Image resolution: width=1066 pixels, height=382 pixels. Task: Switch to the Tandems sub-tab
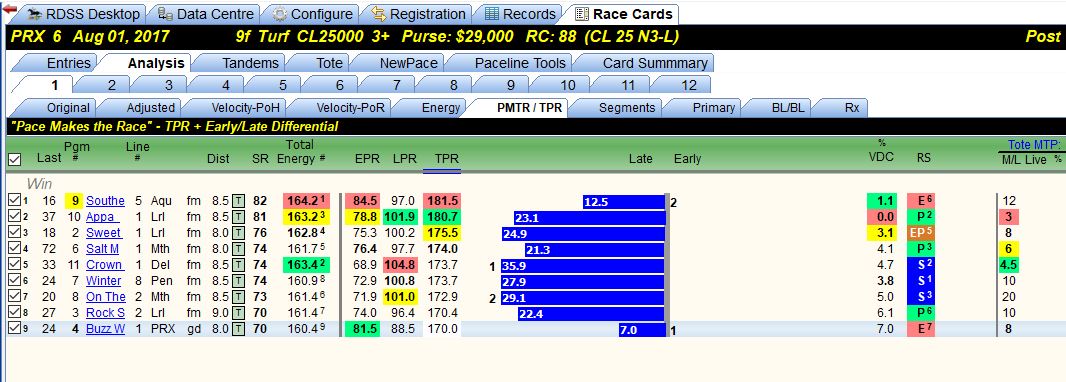coord(250,63)
